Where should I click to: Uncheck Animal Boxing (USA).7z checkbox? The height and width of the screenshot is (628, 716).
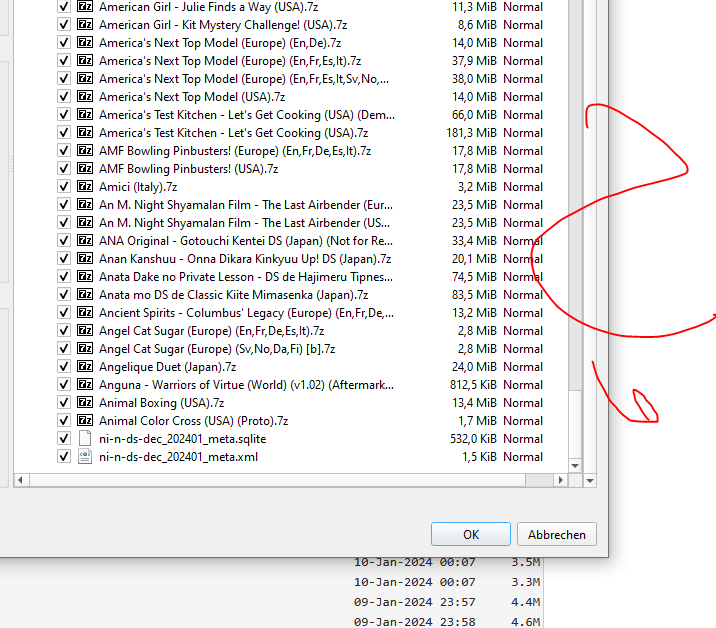(x=64, y=402)
